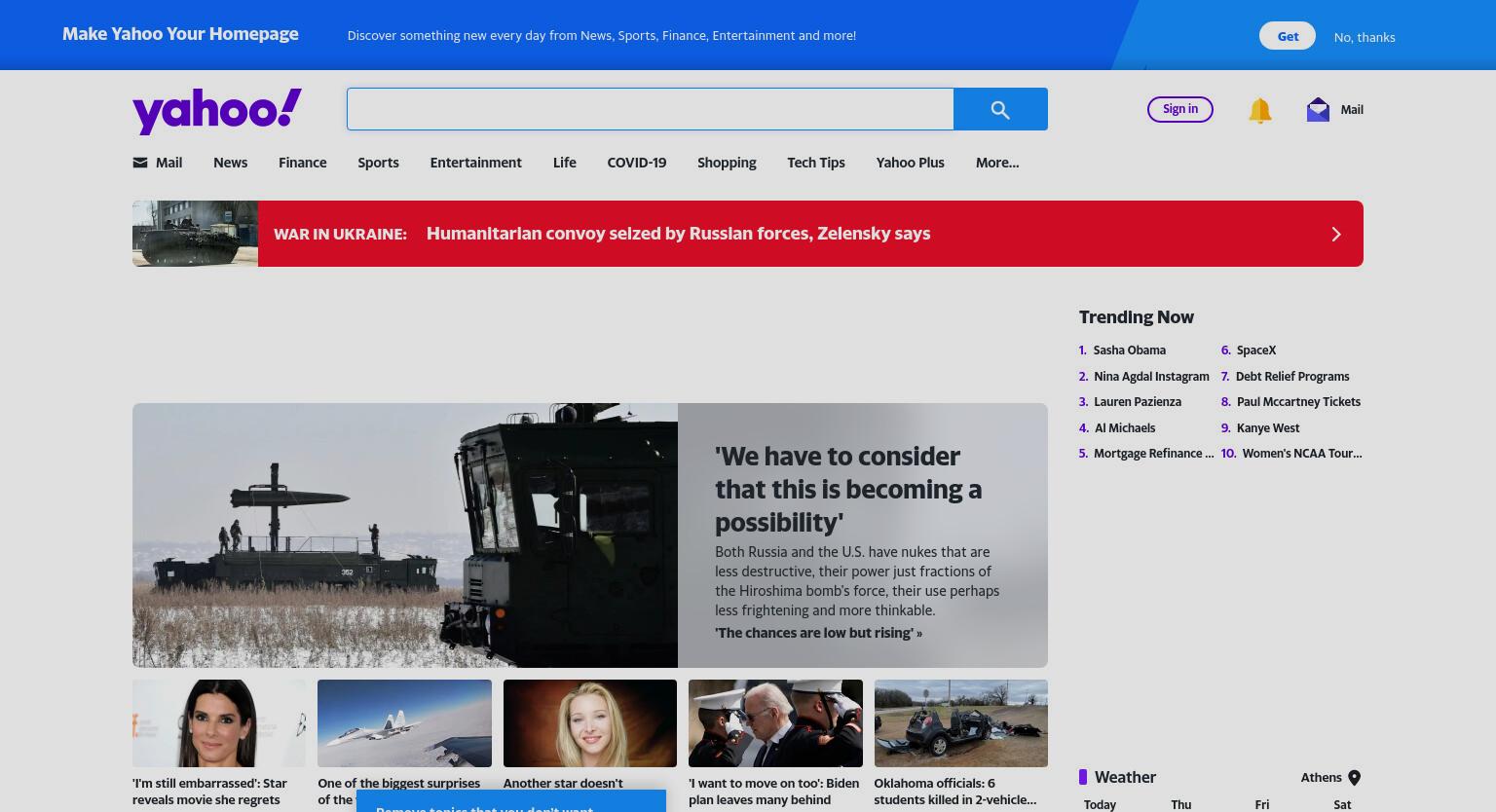Open the crashed car story thumbnail
The image size is (1496, 812).
pyautogui.click(x=960, y=723)
